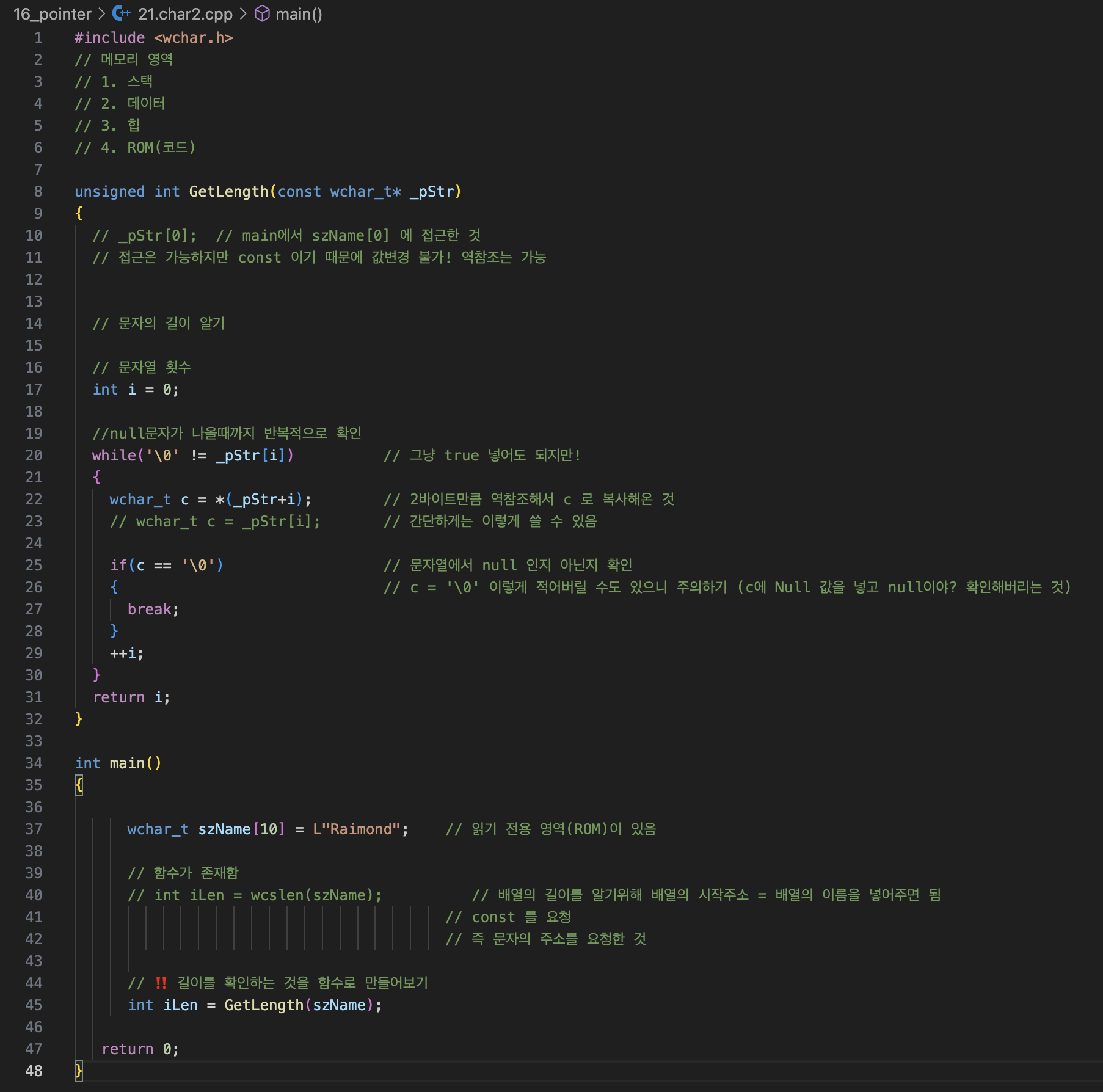Screen dimensions: 1103x1092
Task: Select the 21.char2.cpp breadcrumb item
Action: [185, 14]
